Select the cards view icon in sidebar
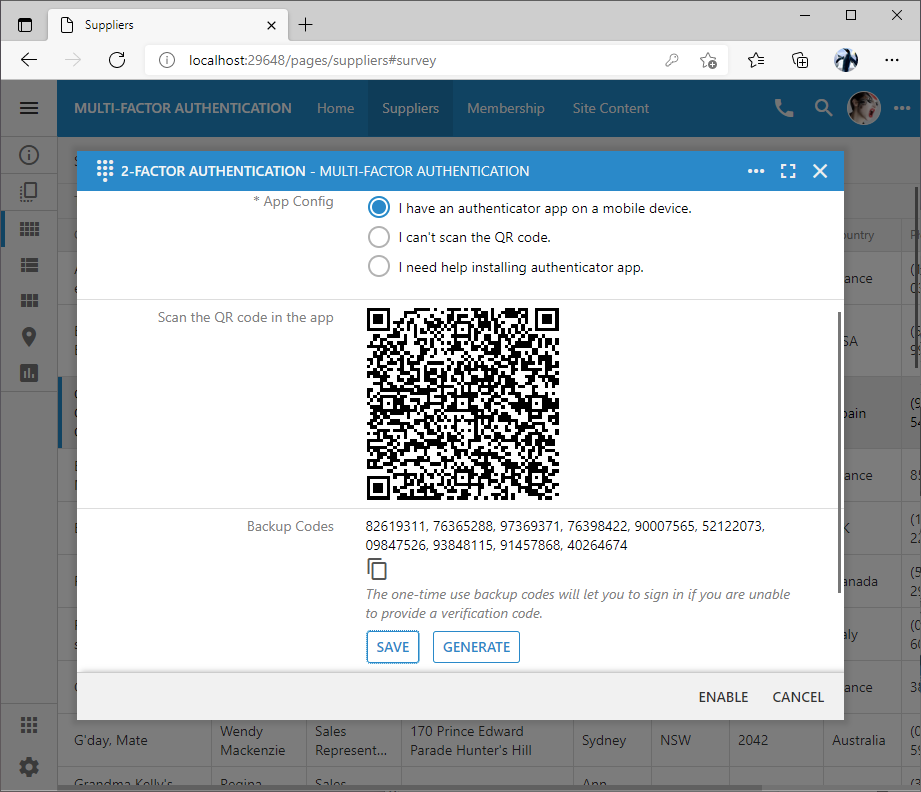Screen dimensions: 921x792 [x=29, y=301]
